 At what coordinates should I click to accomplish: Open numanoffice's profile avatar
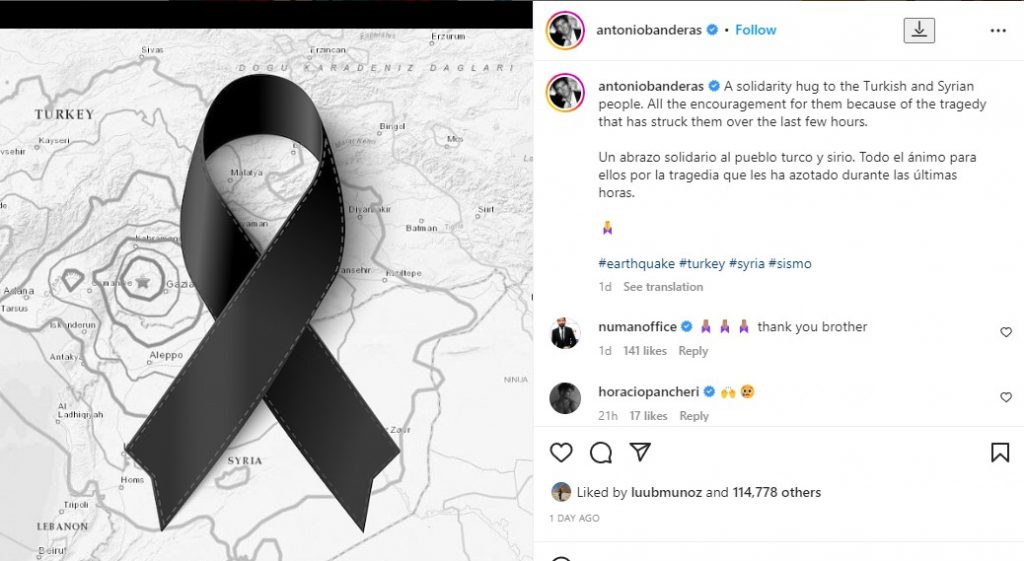point(565,333)
